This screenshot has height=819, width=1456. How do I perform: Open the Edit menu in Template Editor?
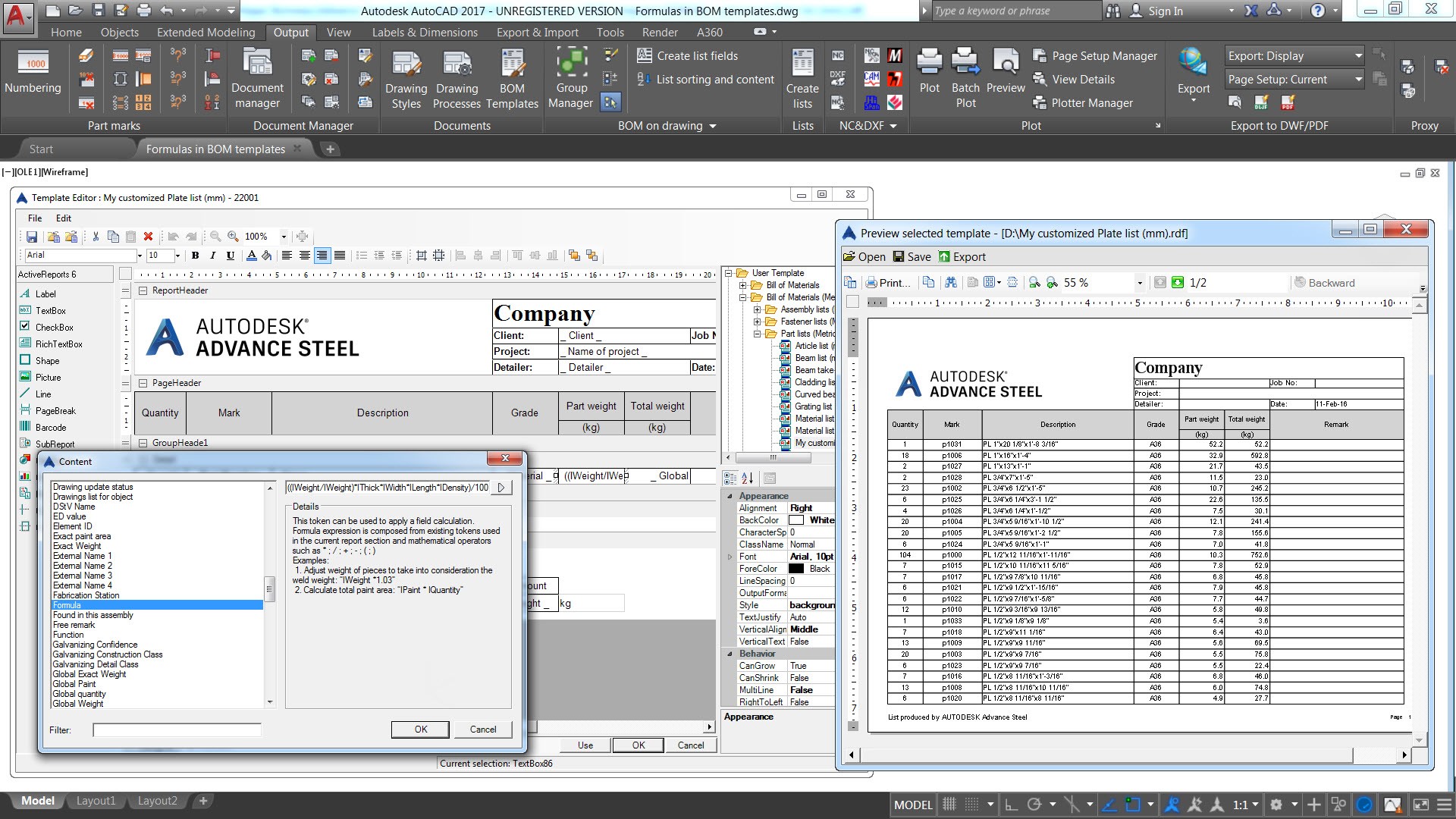tap(64, 218)
